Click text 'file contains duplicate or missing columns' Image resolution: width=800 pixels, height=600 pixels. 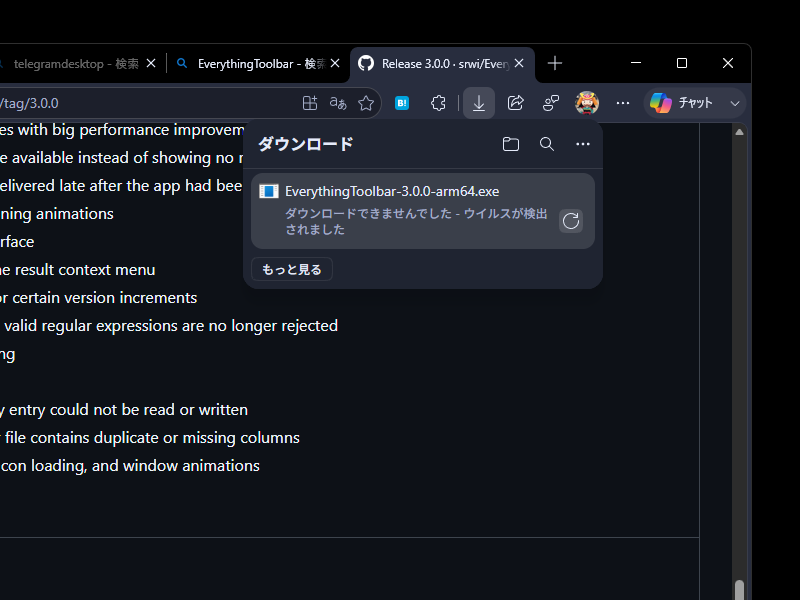point(152,438)
